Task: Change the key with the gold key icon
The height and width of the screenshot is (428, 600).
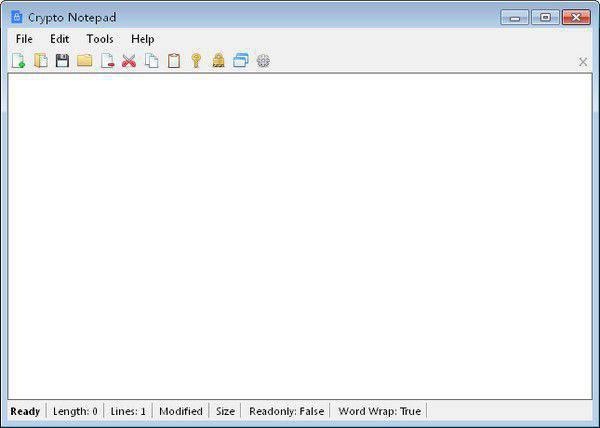Action: (196, 61)
